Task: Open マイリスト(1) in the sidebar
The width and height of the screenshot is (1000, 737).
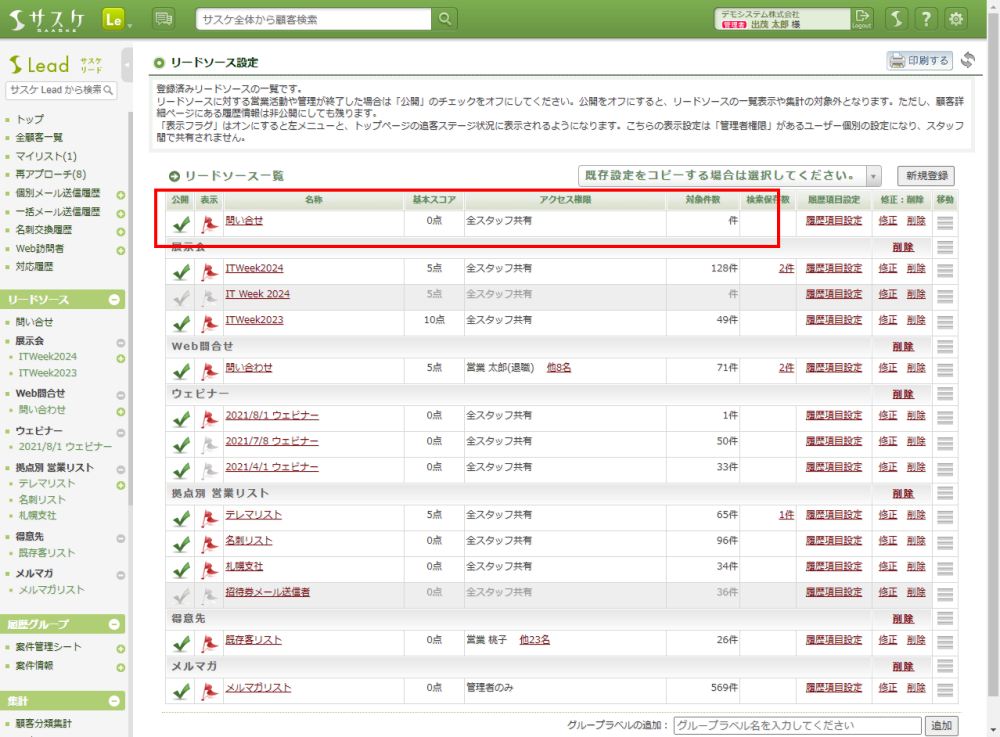Action: (x=46, y=156)
